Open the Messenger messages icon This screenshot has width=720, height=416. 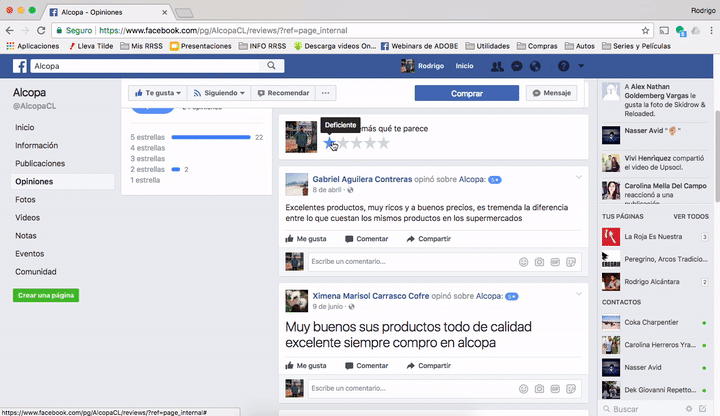coord(517,66)
